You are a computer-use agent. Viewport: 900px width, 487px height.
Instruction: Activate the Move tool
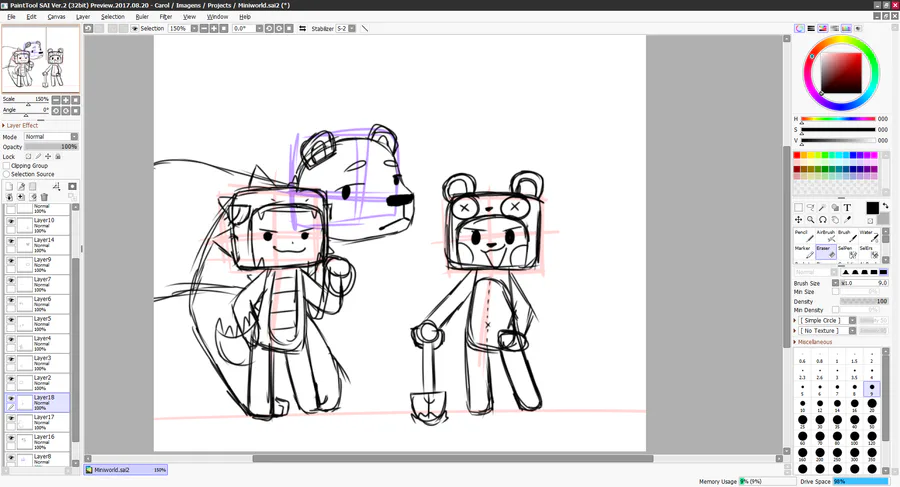(x=798, y=219)
